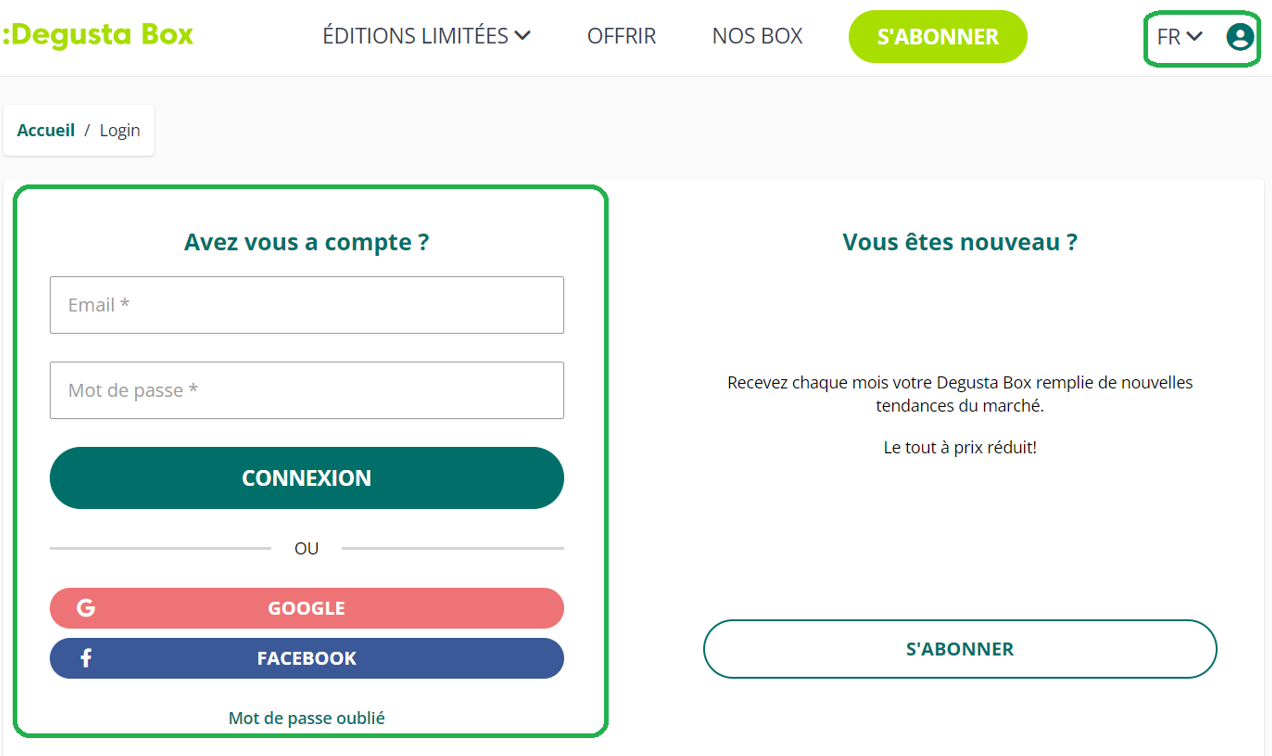
Task: Open the Offrir menu item
Action: tap(622, 36)
